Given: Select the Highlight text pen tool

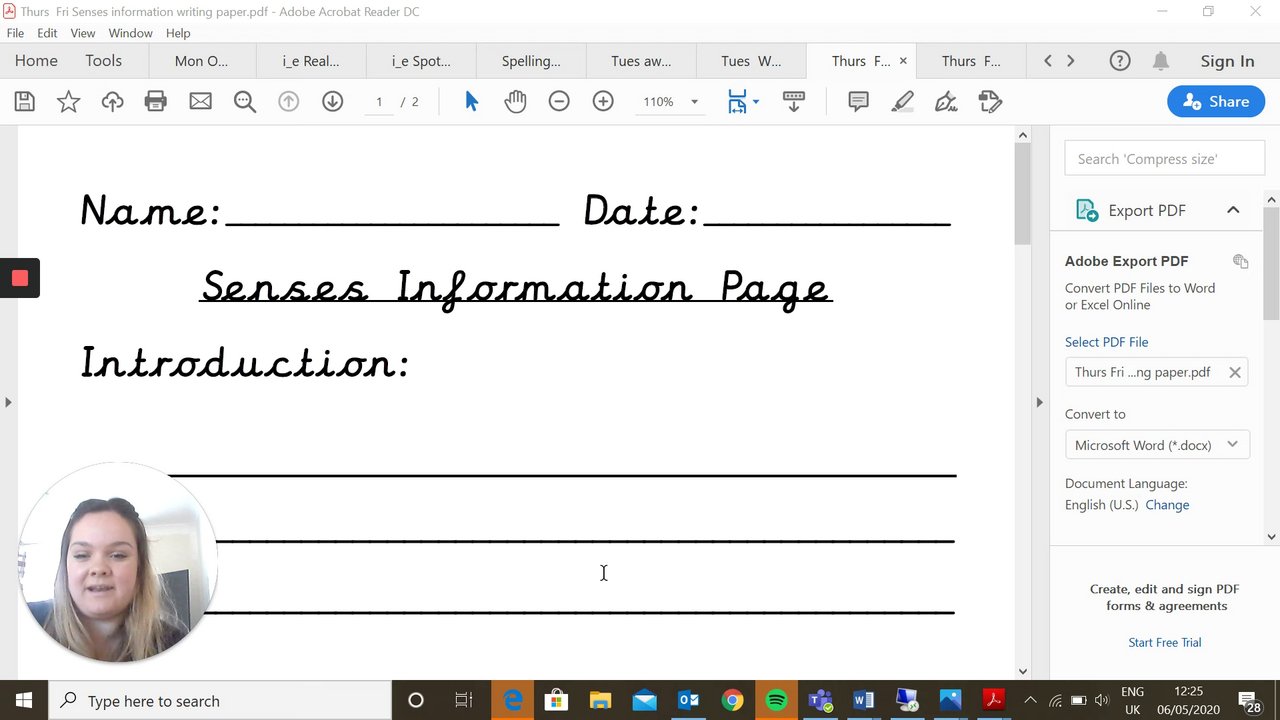Looking at the screenshot, I should [902, 101].
